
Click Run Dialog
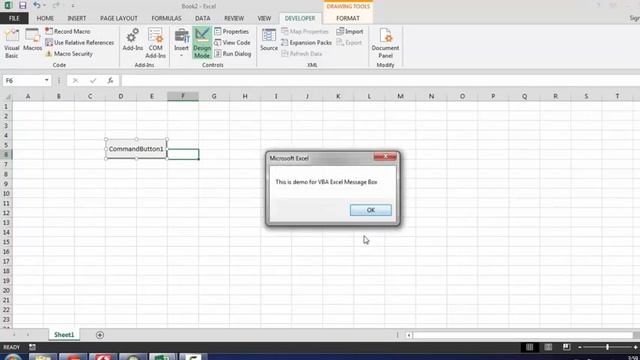click(233, 54)
